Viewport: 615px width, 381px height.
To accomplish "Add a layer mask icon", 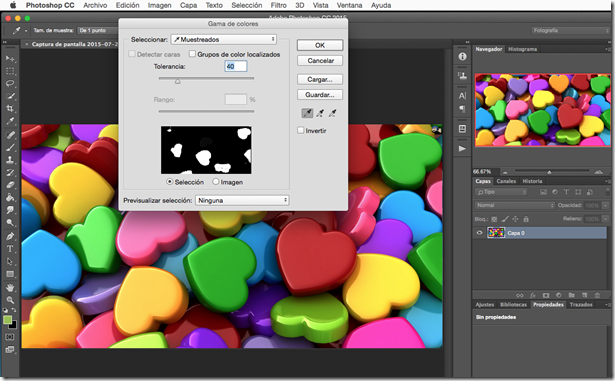I will point(546,295).
